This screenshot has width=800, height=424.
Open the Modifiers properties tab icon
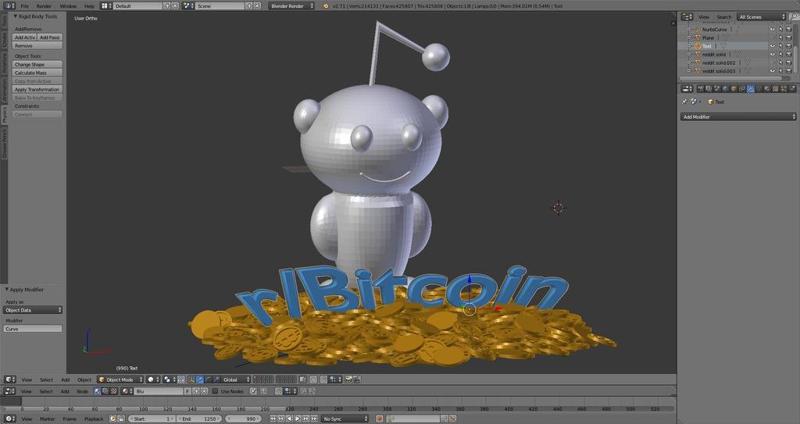751,88
